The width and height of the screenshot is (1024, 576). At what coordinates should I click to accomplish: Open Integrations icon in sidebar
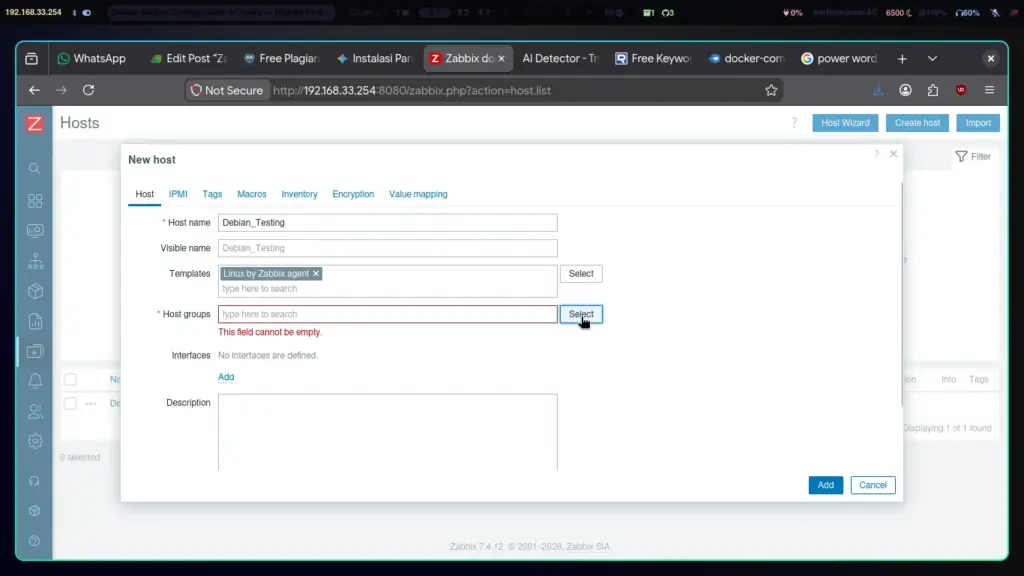[x=35, y=511]
